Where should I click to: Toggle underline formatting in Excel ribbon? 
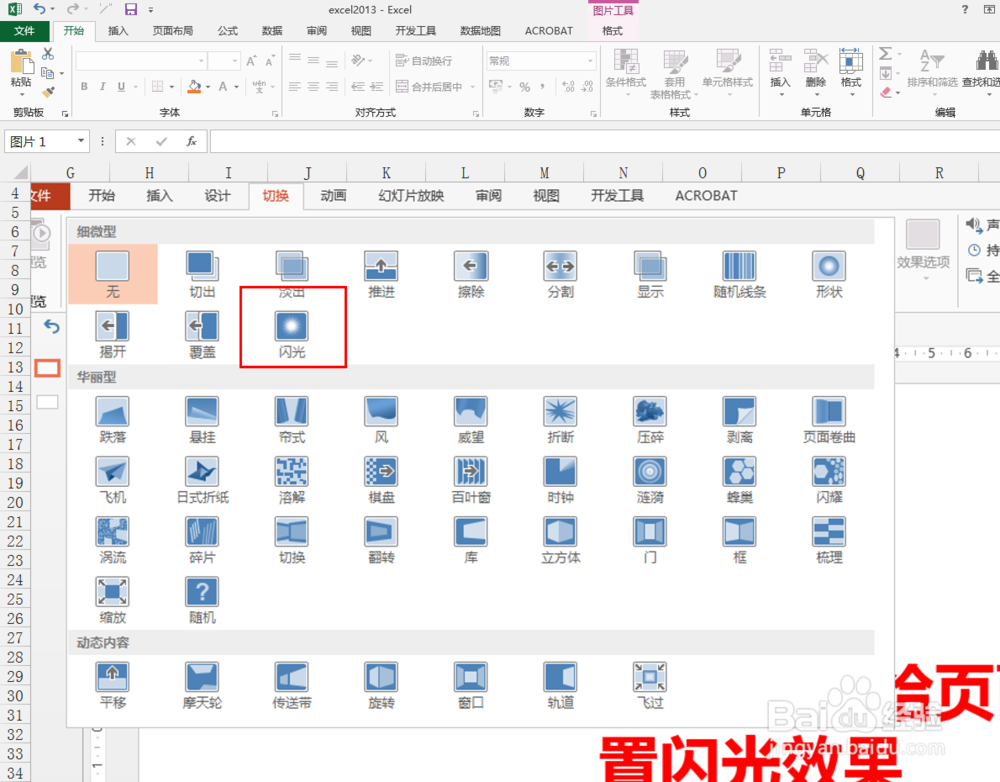tap(121, 86)
